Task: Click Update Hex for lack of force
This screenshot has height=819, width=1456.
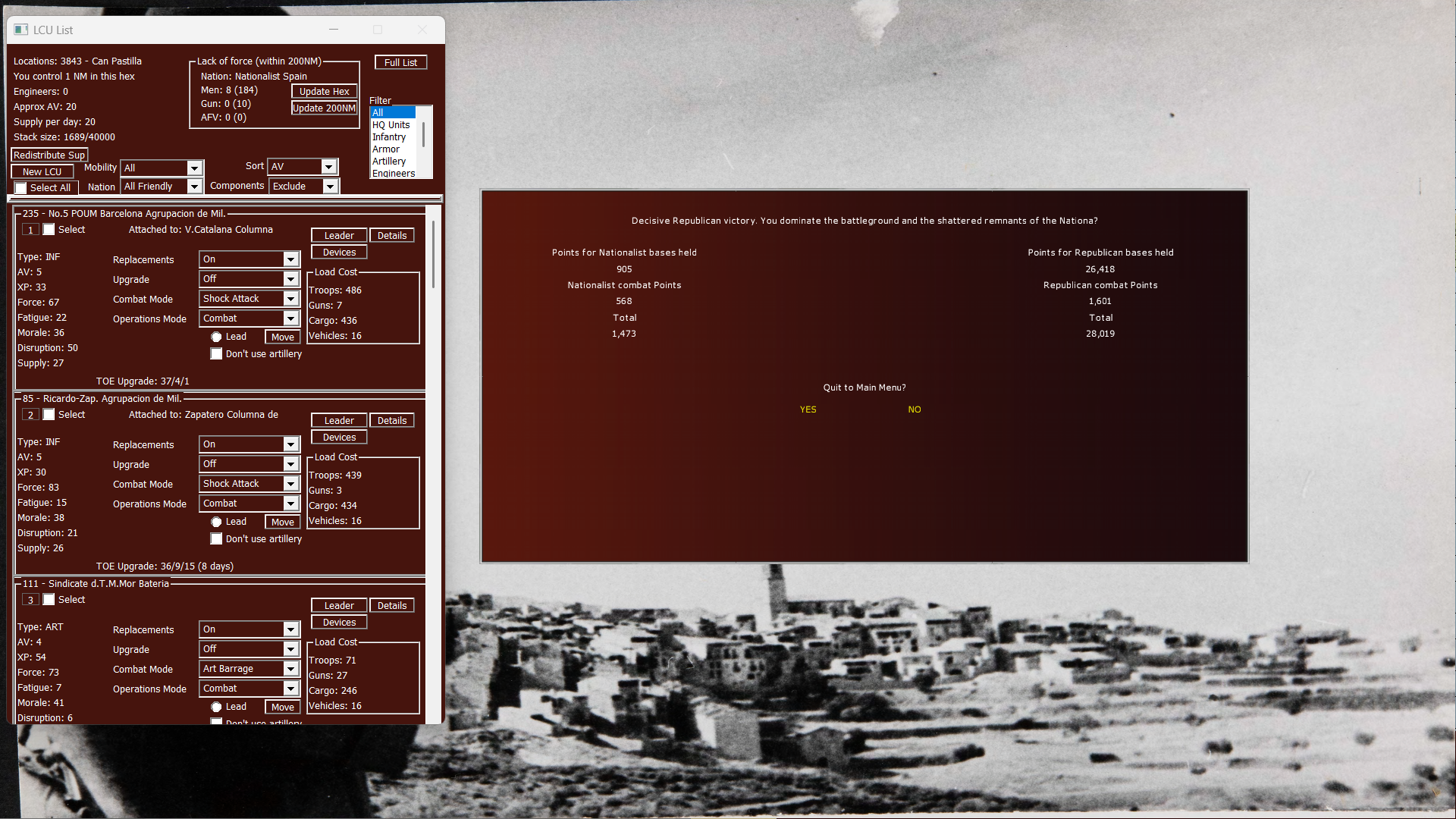Action: 324,90
